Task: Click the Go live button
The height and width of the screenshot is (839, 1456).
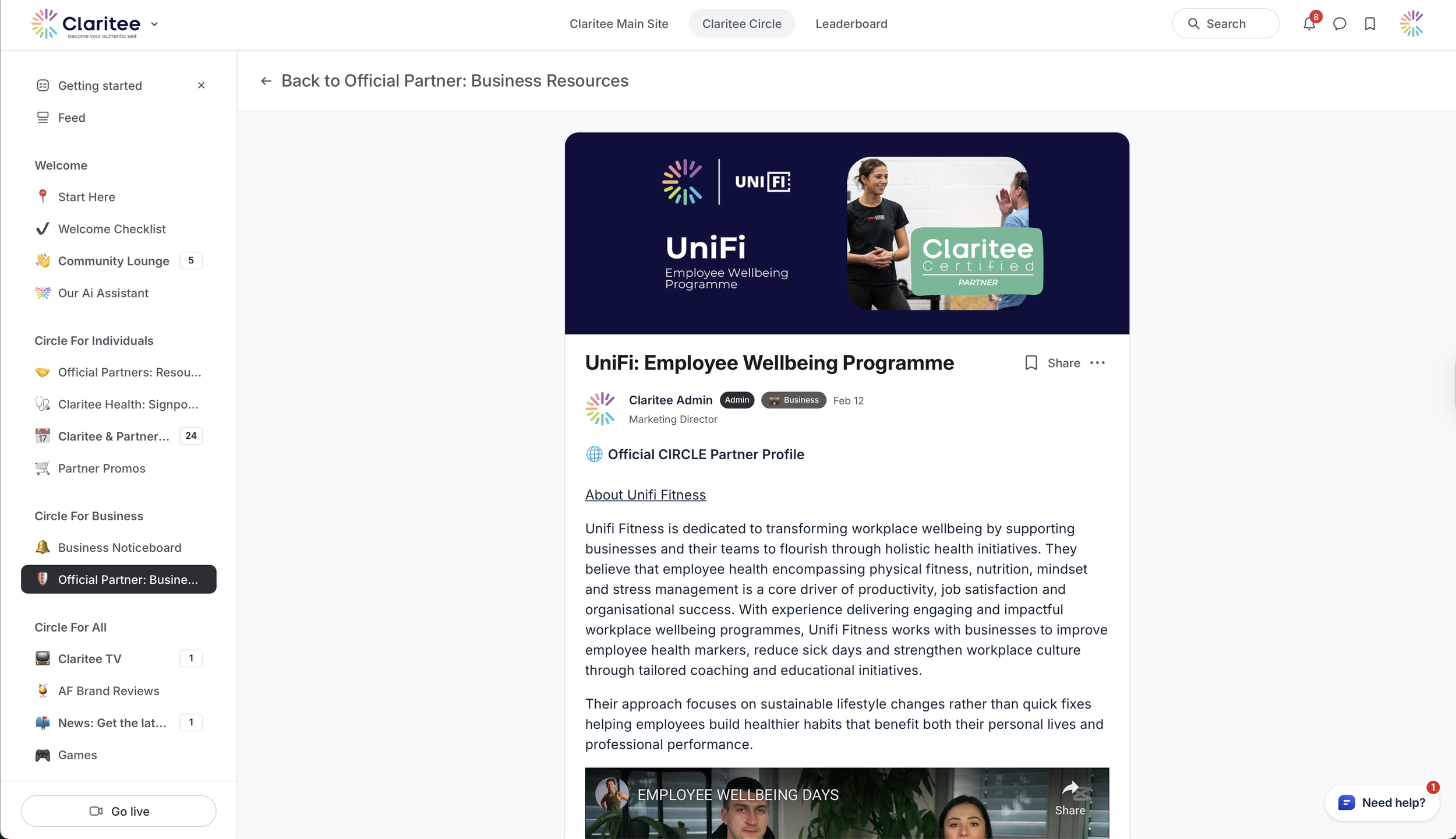Action: pyautogui.click(x=119, y=811)
